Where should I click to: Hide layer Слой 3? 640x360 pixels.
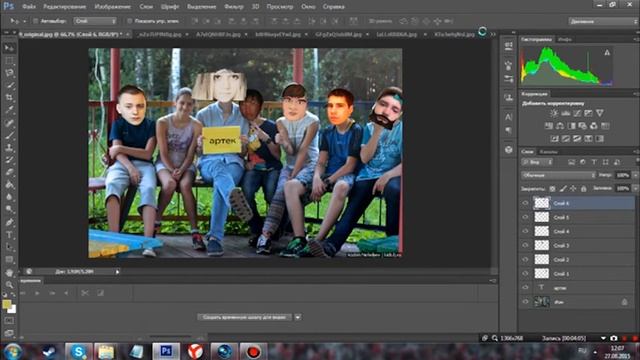pyautogui.click(x=525, y=245)
